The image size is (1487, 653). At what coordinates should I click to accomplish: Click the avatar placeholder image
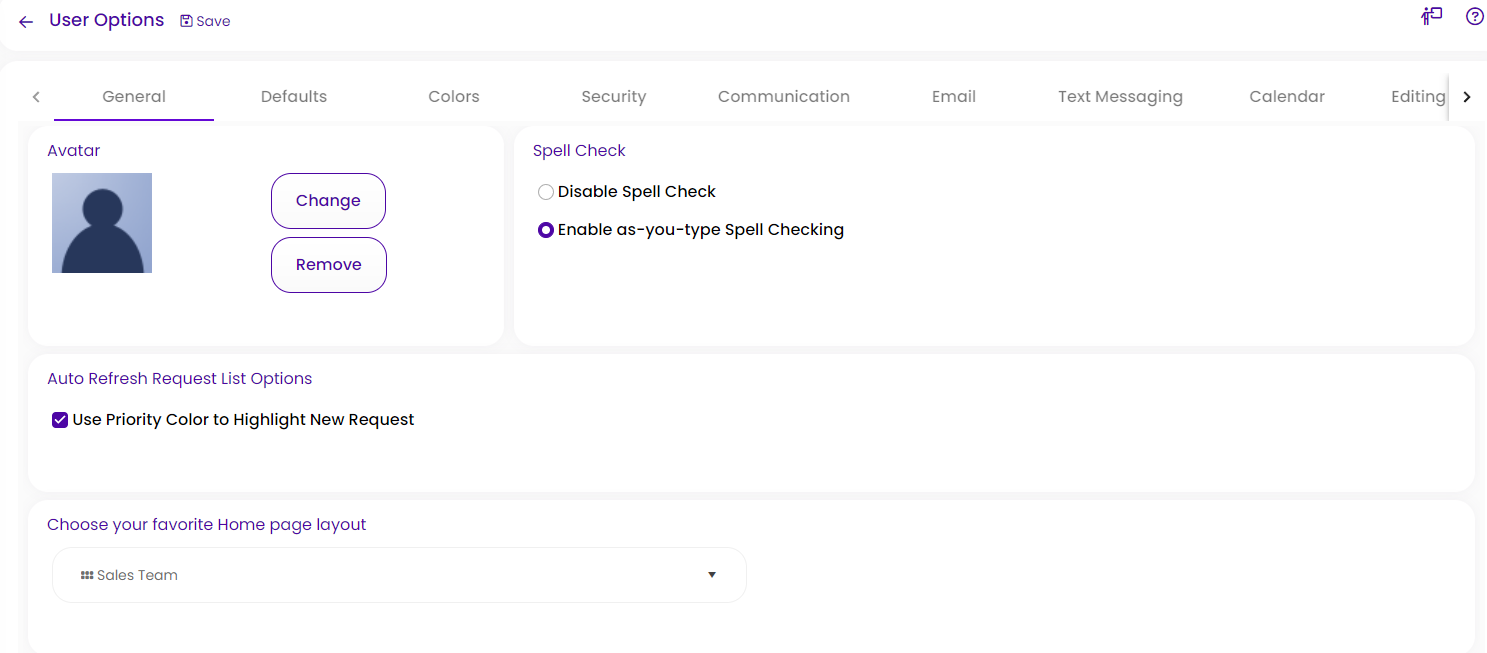pos(102,223)
